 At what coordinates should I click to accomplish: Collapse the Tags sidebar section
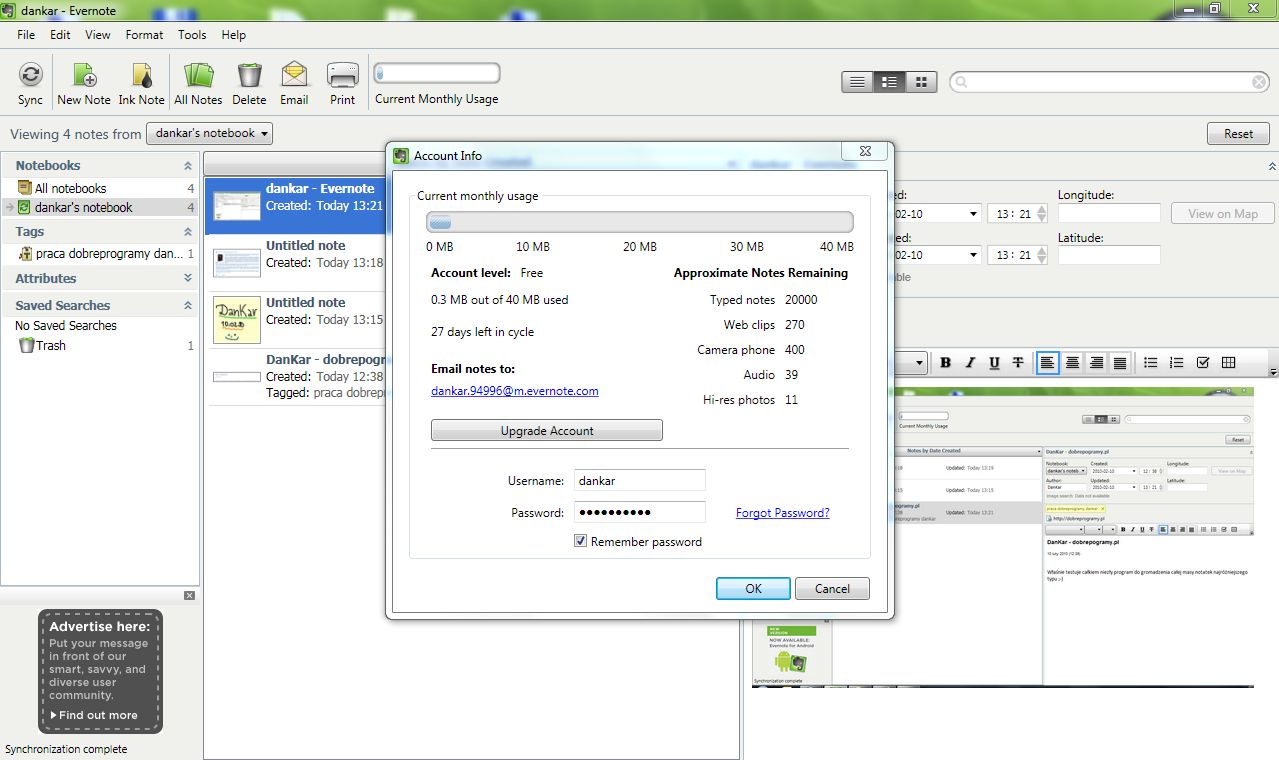click(x=188, y=232)
